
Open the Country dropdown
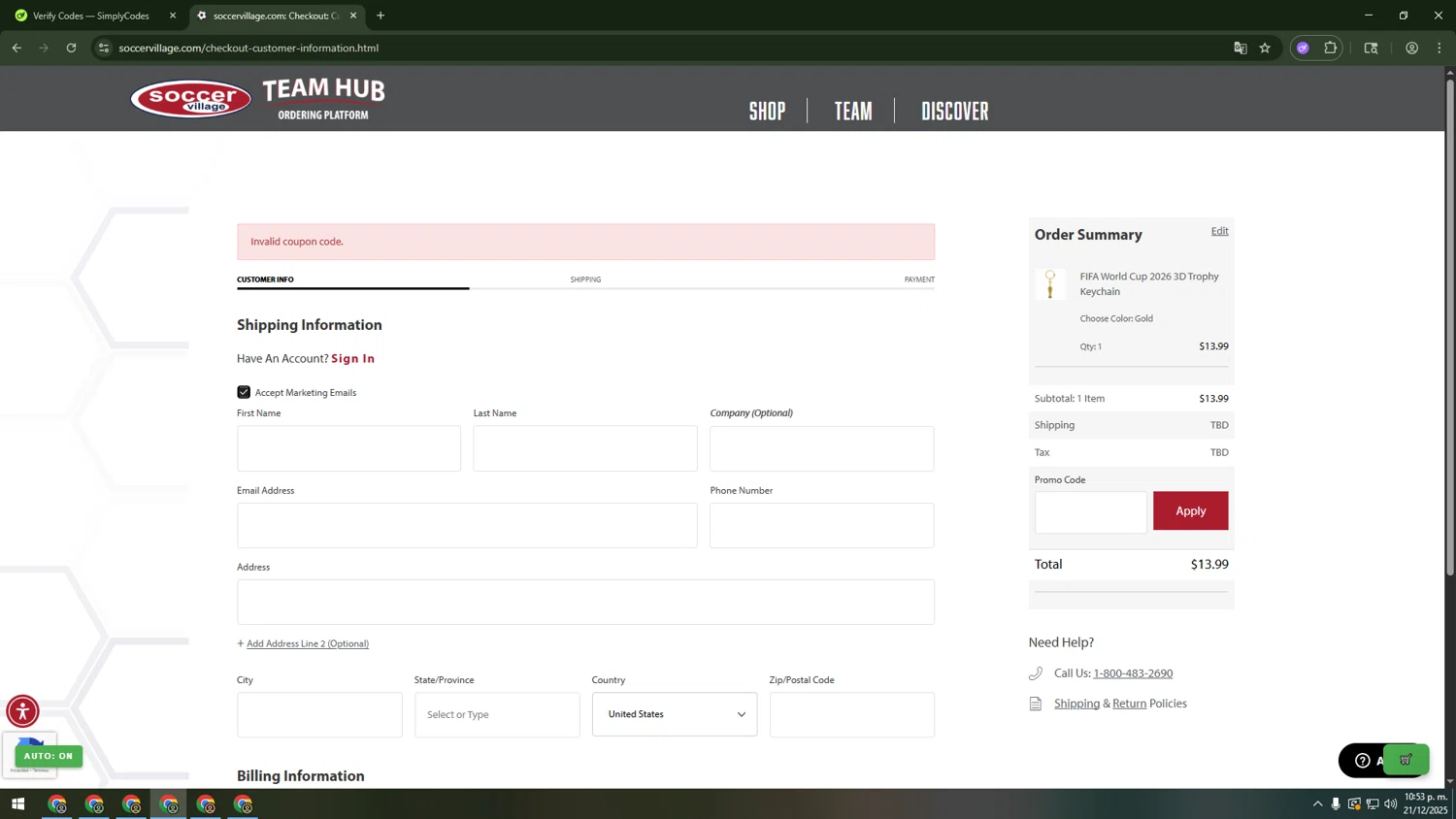coord(675,714)
